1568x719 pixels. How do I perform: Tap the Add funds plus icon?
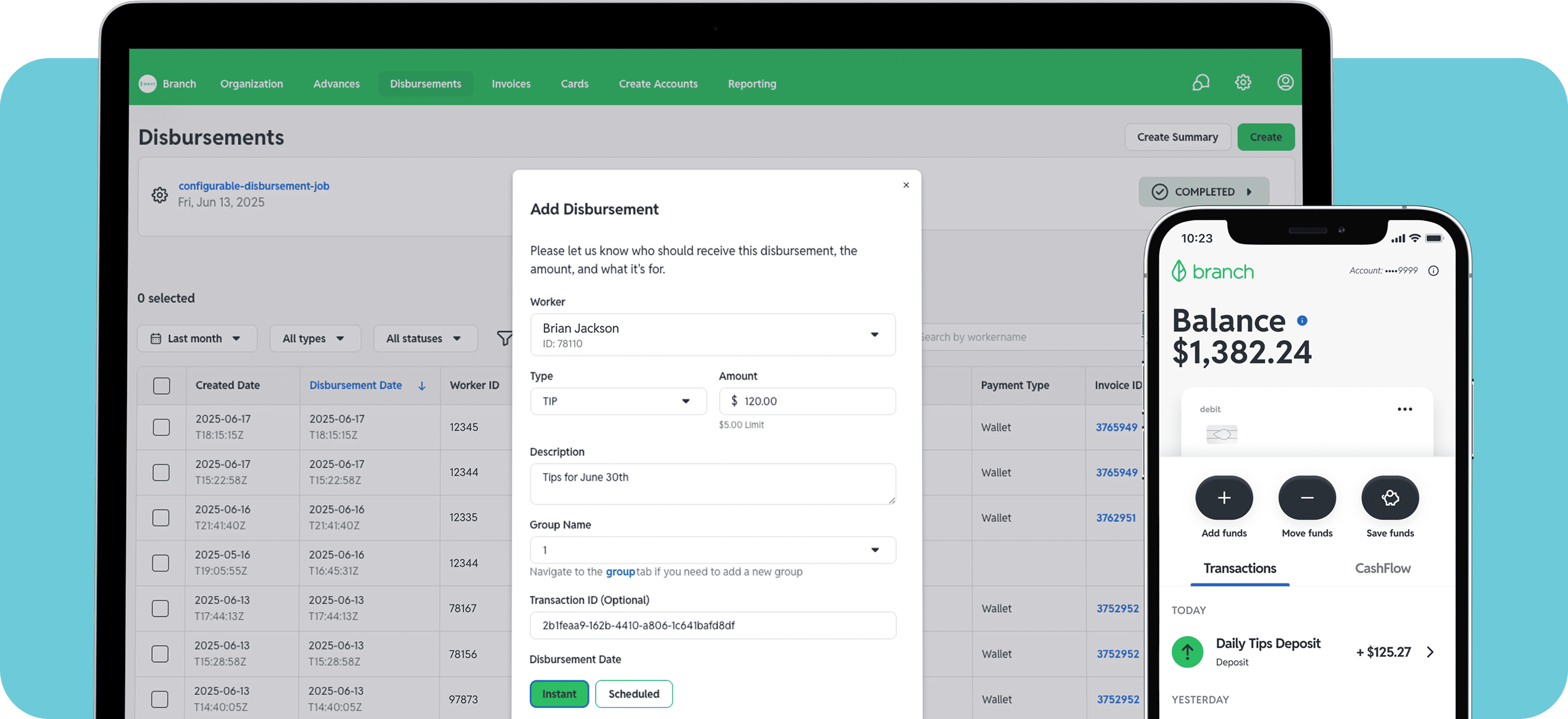(x=1223, y=498)
